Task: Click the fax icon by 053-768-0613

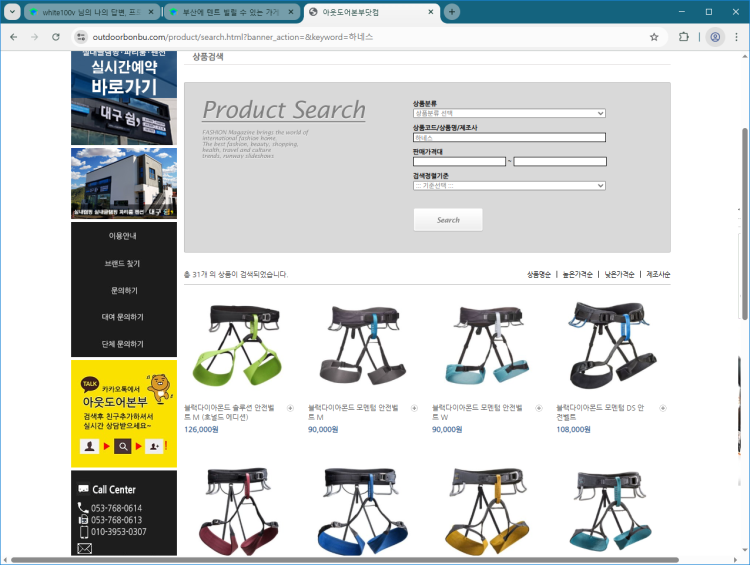Action: click(x=83, y=520)
